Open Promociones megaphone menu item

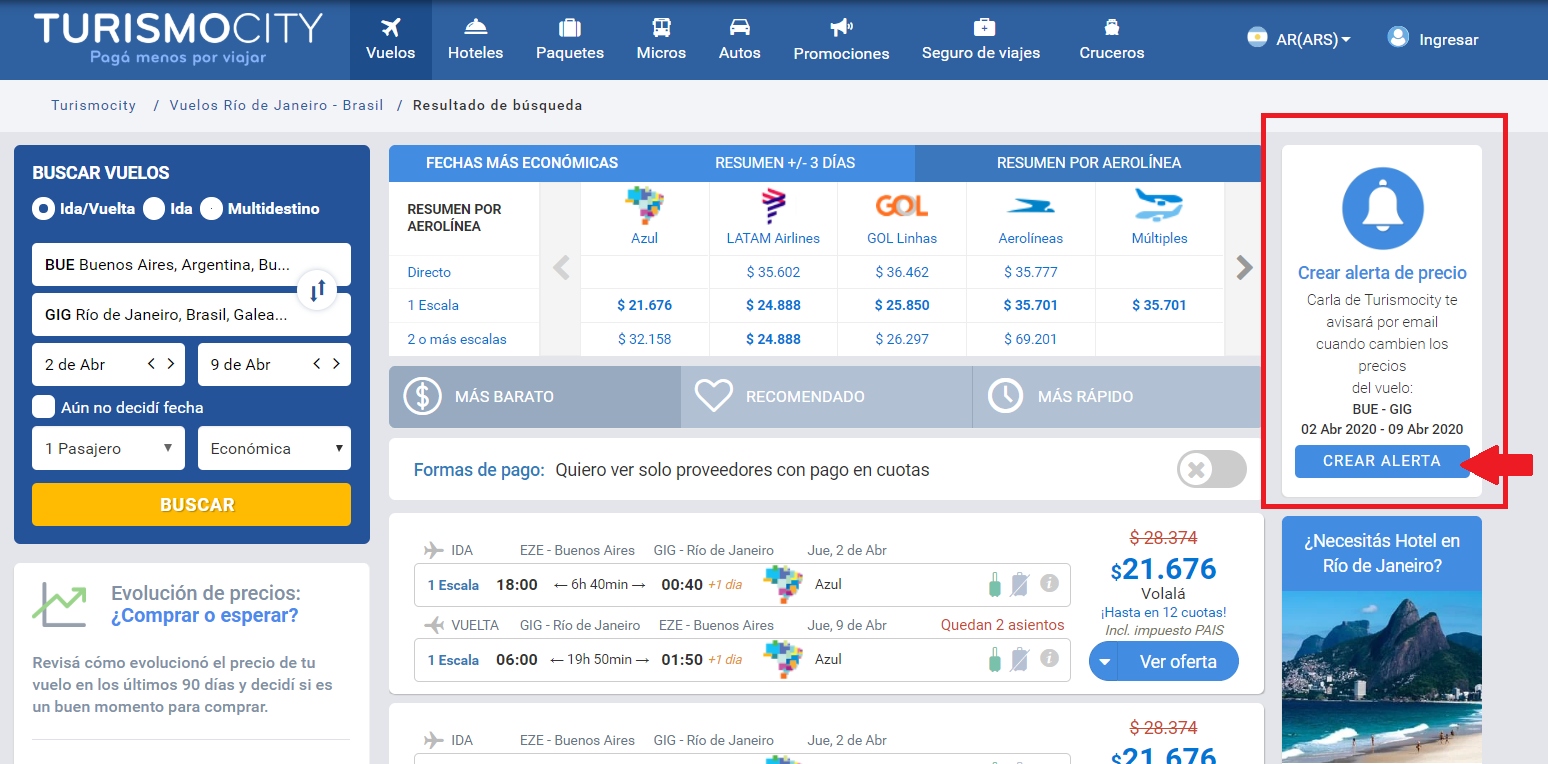(x=841, y=40)
